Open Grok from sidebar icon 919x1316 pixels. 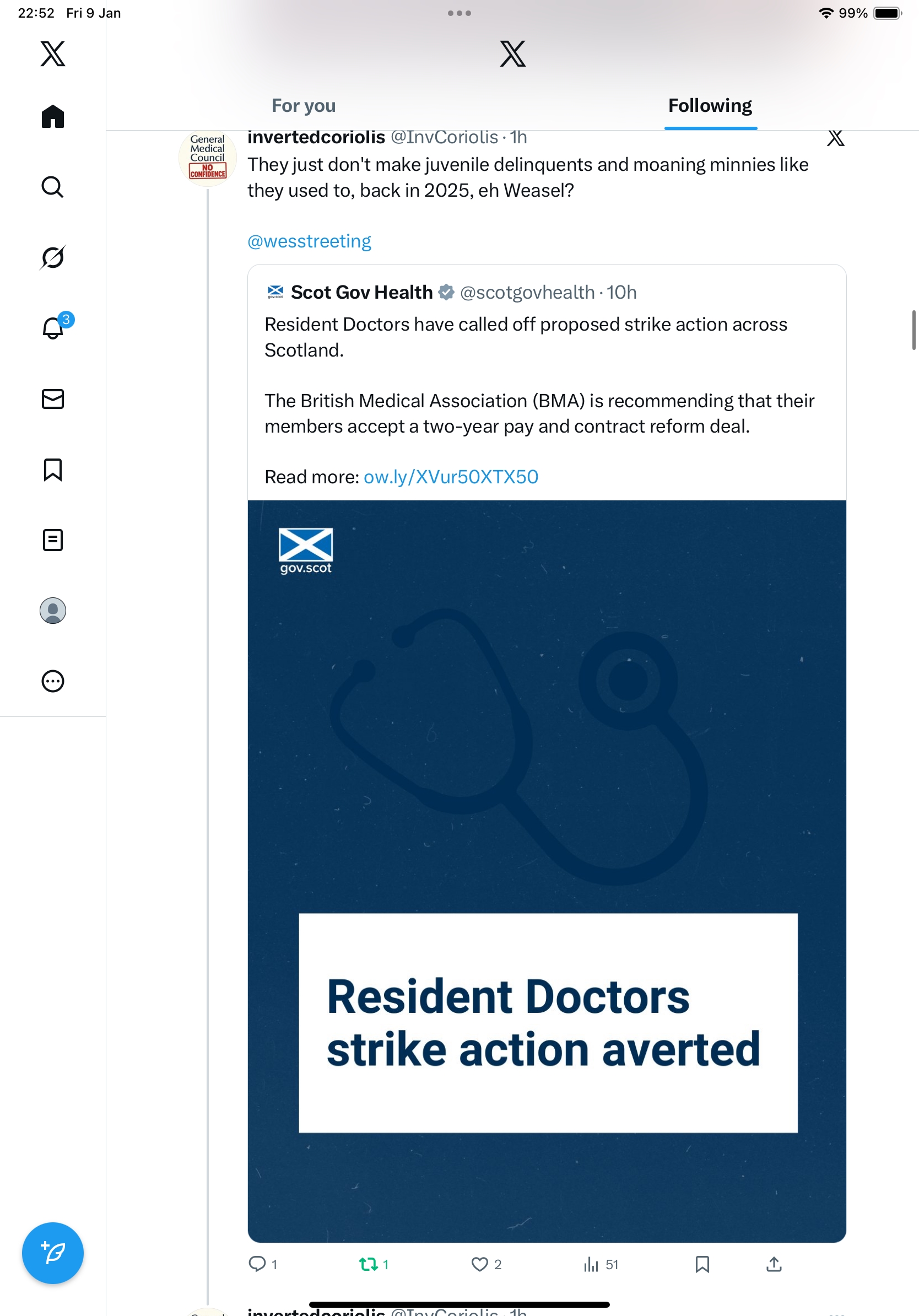(x=53, y=257)
